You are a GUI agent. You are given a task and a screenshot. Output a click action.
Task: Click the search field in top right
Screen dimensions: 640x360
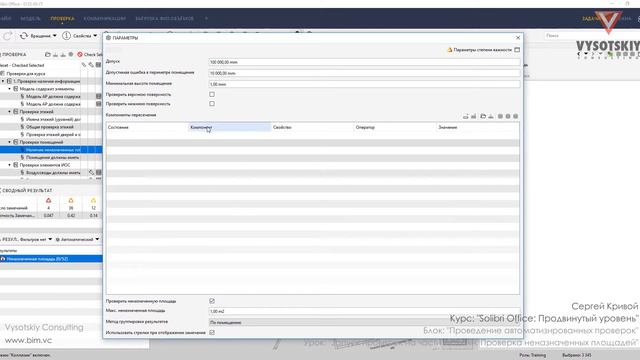coord(591,36)
